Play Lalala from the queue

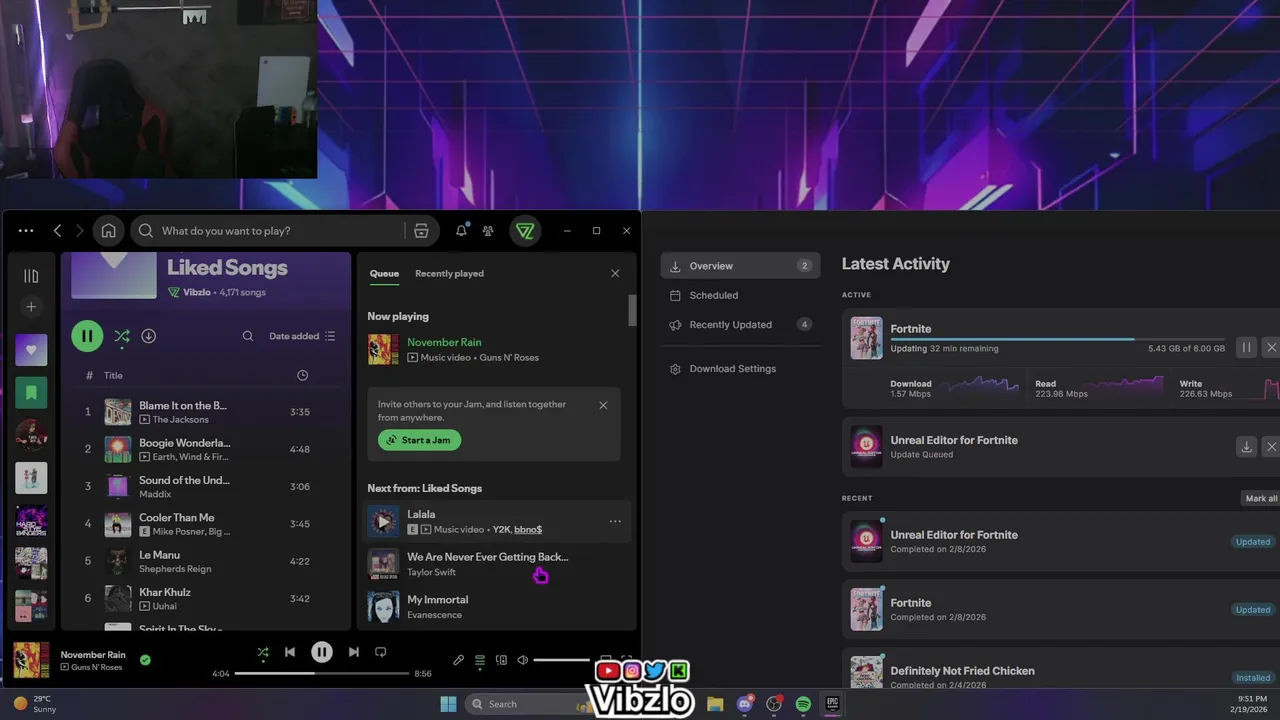(x=383, y=521)
